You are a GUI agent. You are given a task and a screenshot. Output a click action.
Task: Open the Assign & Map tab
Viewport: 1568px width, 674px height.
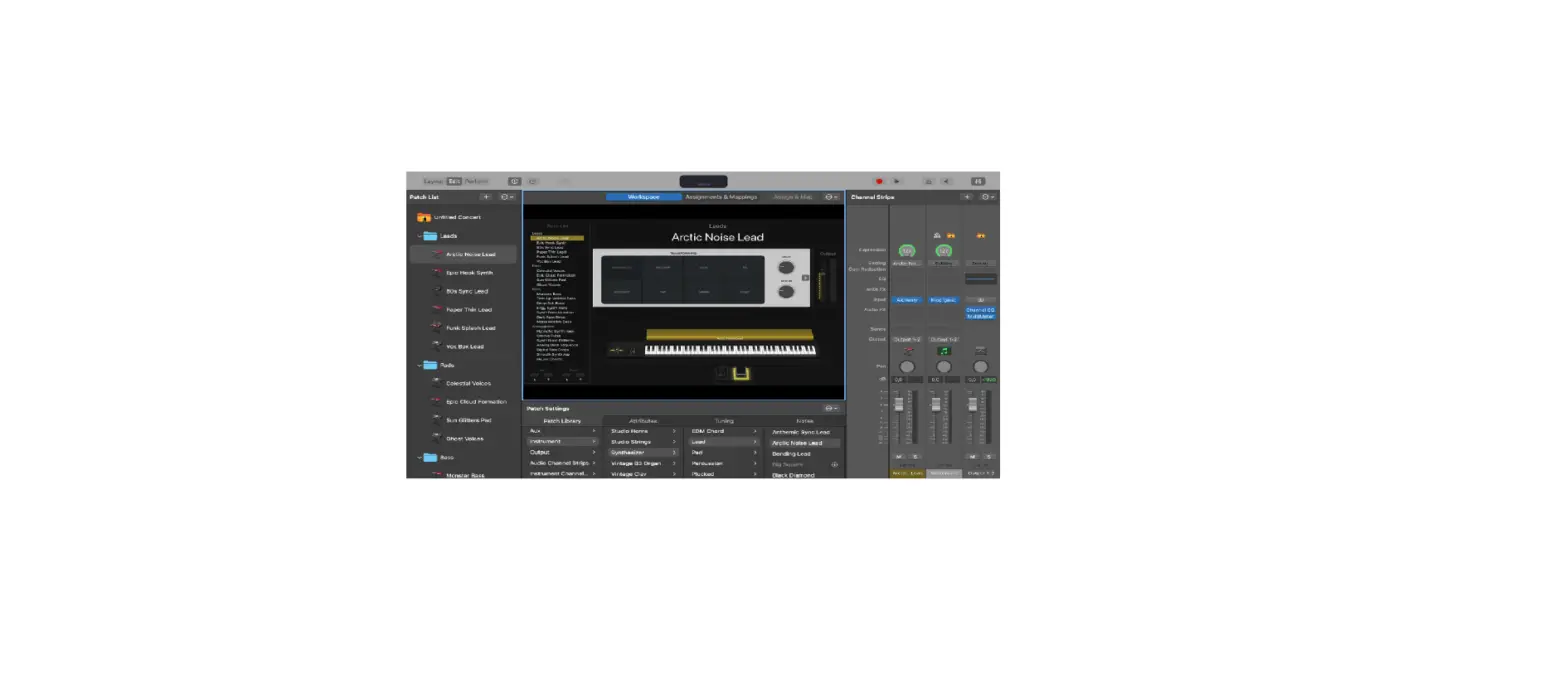792,197
